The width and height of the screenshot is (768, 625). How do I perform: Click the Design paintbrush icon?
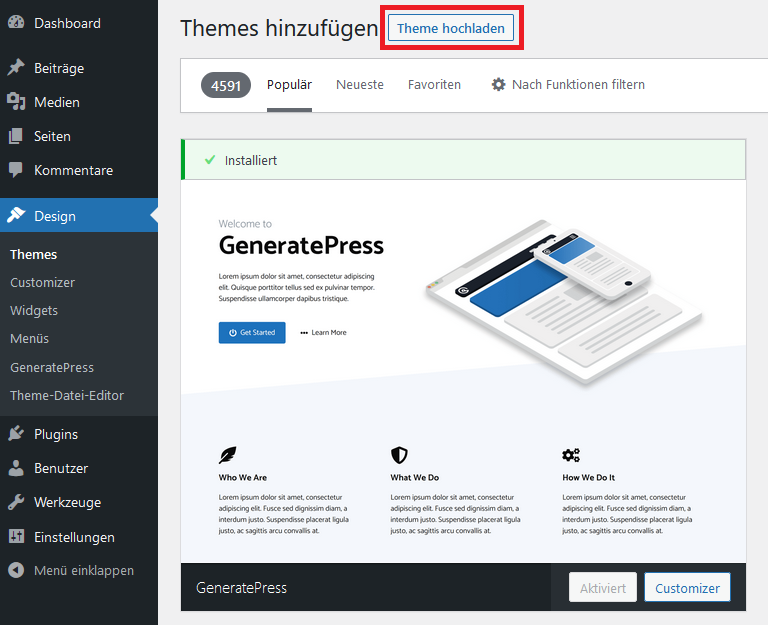[16, 216]
